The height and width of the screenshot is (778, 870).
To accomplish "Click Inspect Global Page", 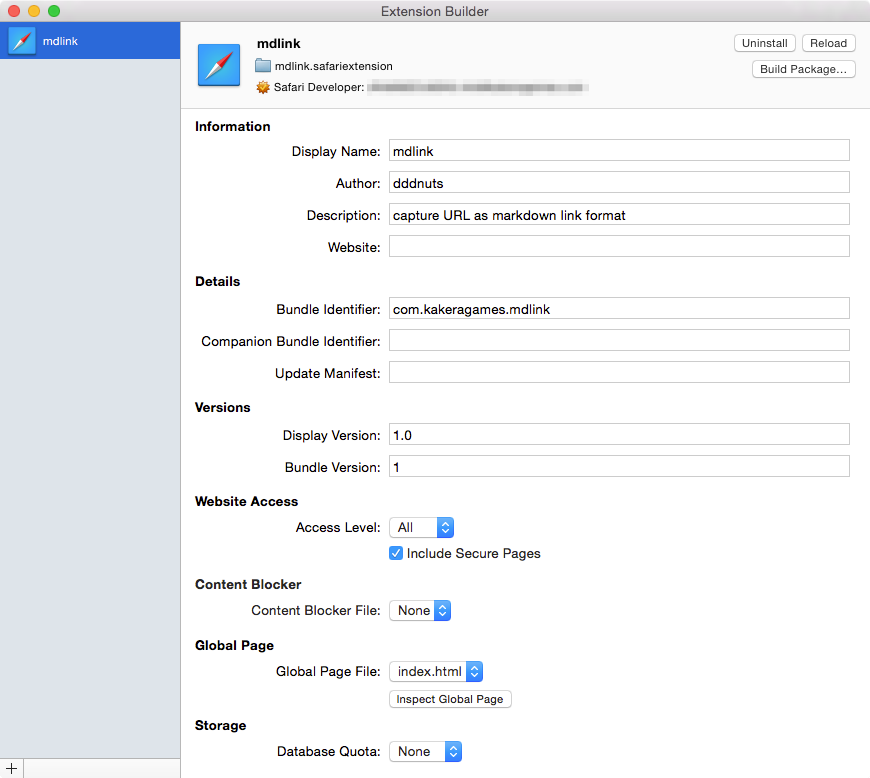I will (449, 699).
